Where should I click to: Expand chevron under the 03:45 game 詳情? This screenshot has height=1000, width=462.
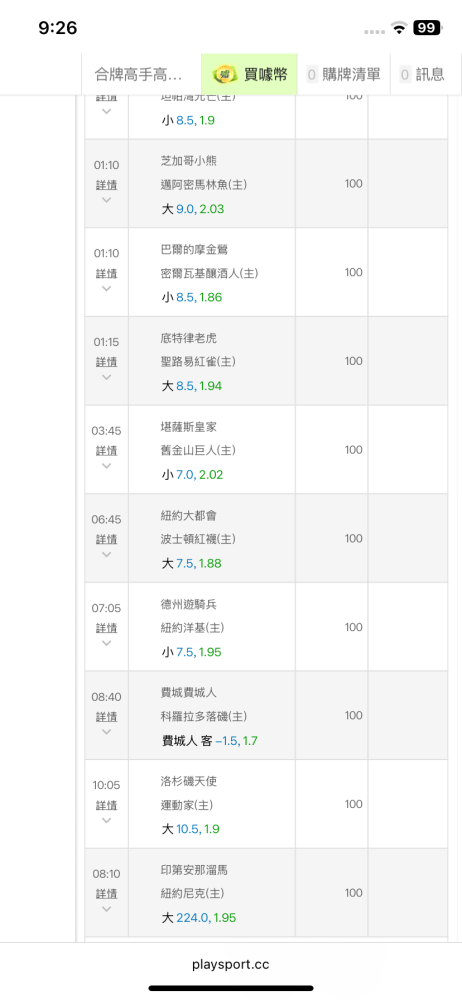tap(107, 466)
